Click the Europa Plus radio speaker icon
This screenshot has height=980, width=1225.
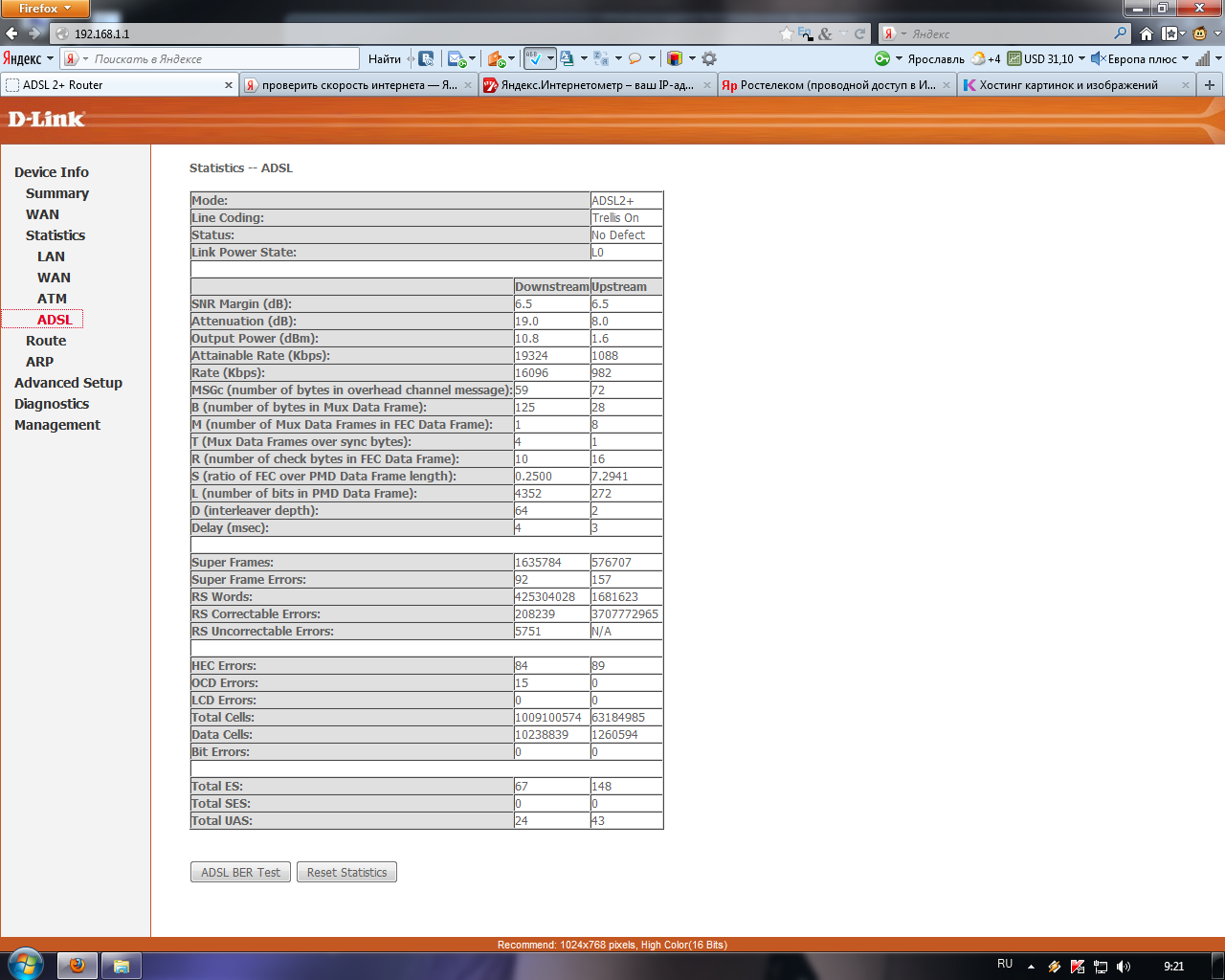click(1098, 58)
